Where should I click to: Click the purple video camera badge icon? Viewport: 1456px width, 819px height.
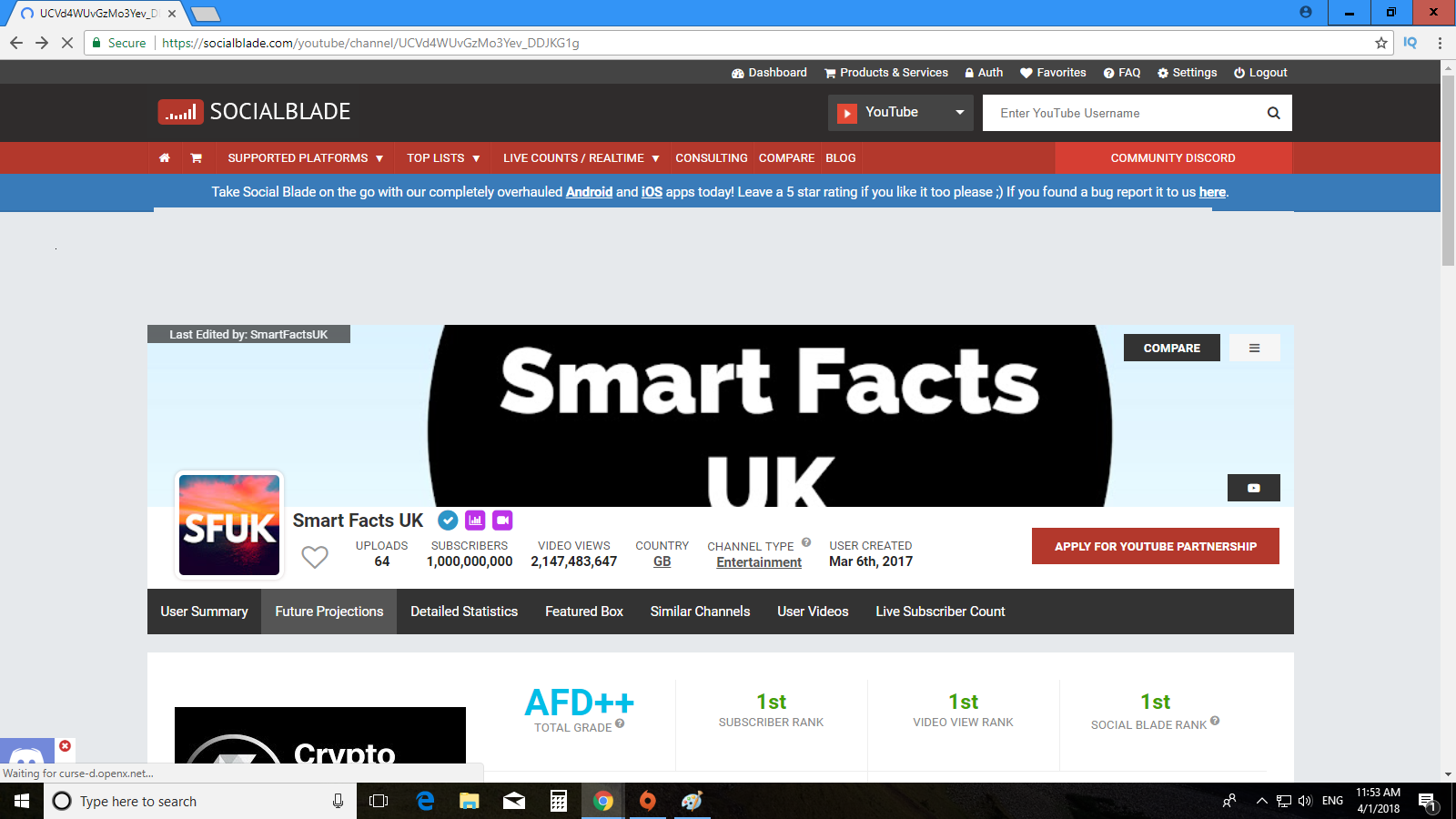pos(502,521)
